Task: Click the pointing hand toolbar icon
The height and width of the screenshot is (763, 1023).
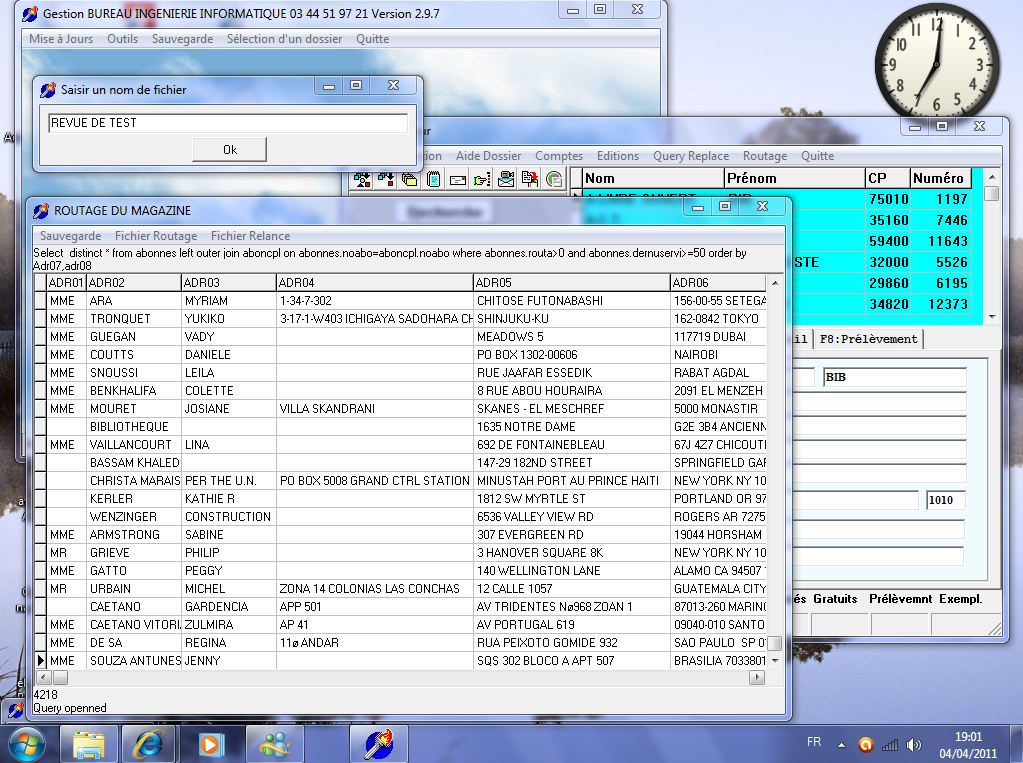Action: tap(482, 180)
